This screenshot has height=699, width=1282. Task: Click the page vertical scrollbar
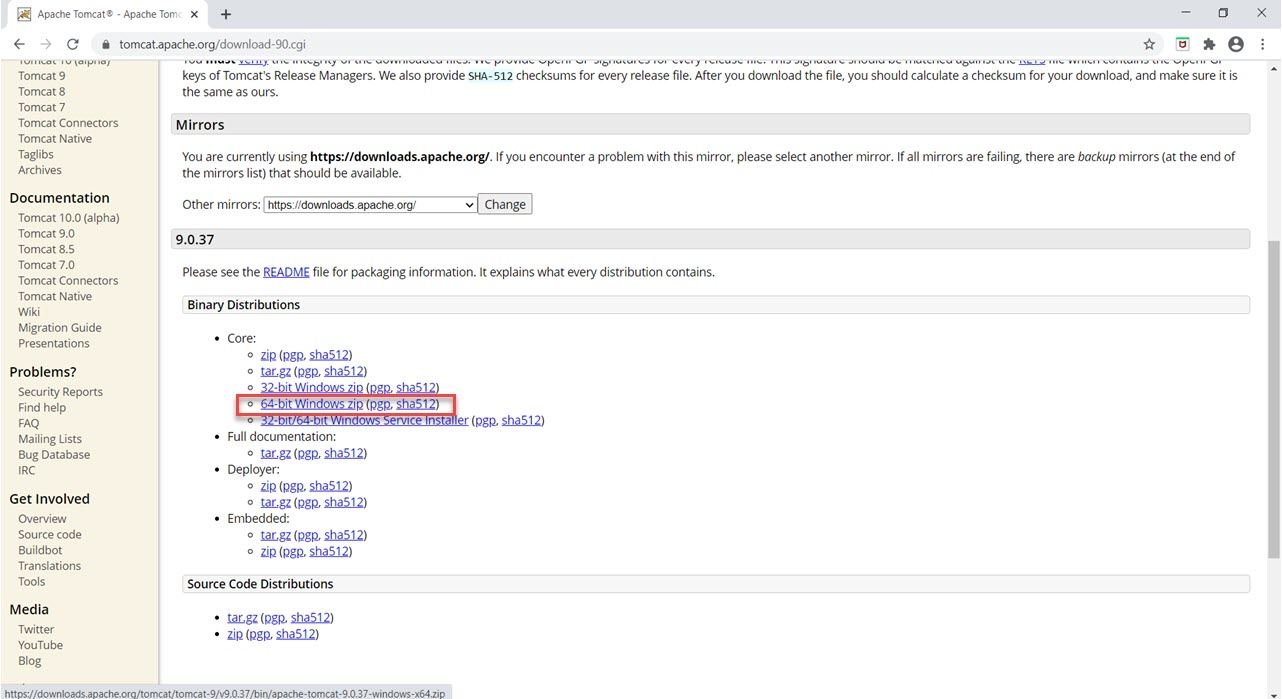(x=1273, y=400)
